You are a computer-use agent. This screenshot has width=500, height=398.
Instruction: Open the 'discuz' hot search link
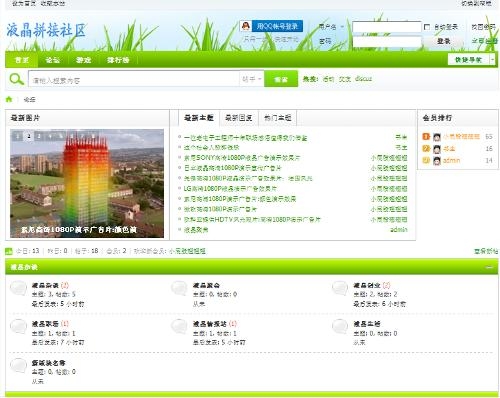(x=363, y=79)
